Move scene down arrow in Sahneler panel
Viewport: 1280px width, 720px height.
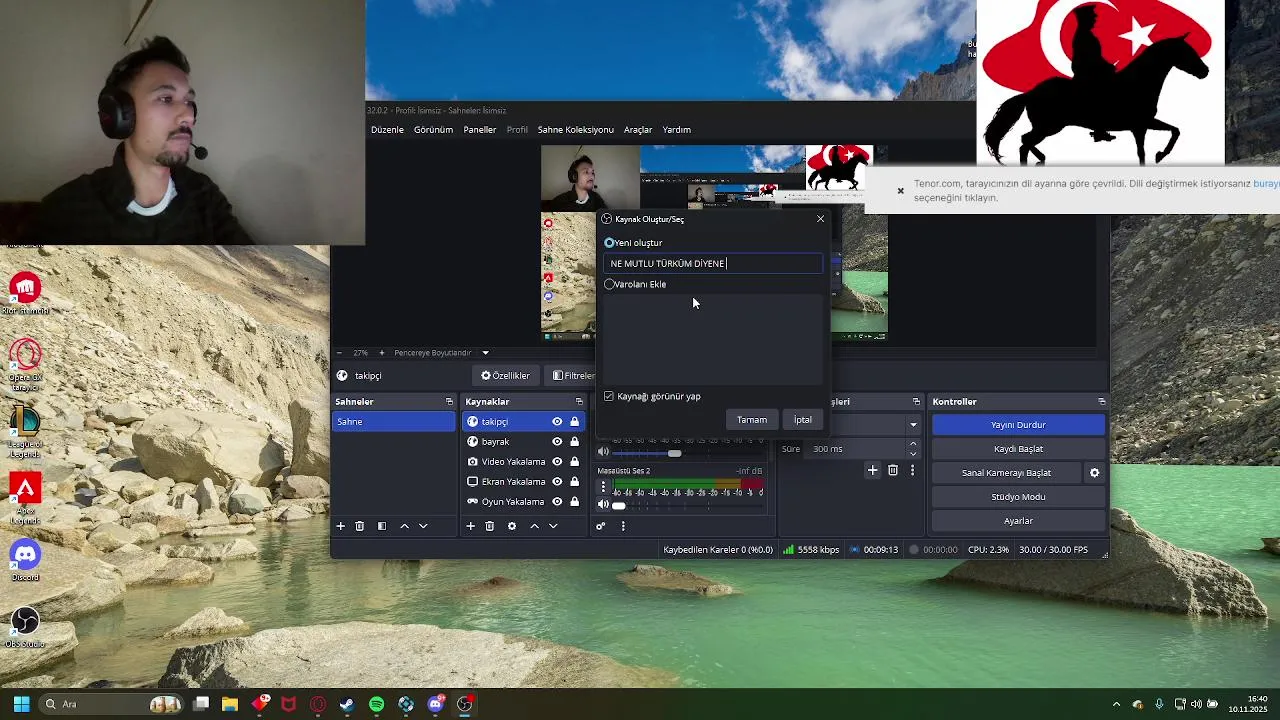(x=423, y=526)
